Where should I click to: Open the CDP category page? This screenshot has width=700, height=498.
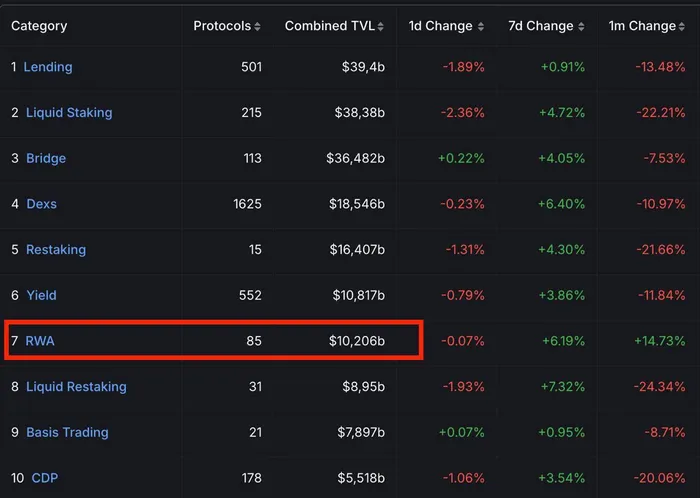point(45,478)
